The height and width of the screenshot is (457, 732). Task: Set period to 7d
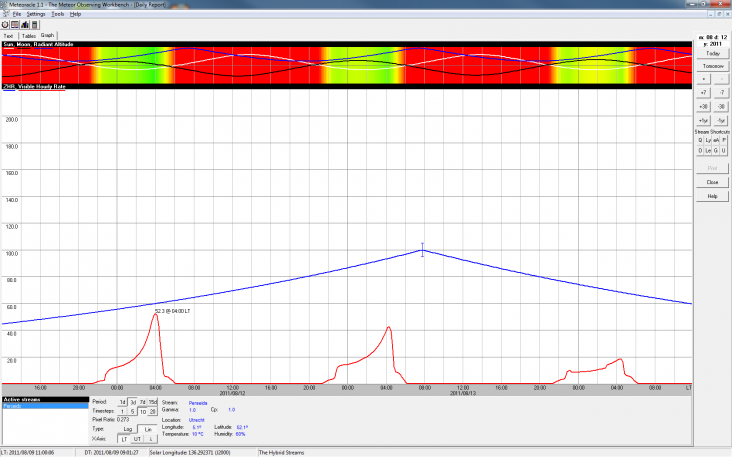coord(142,402)
